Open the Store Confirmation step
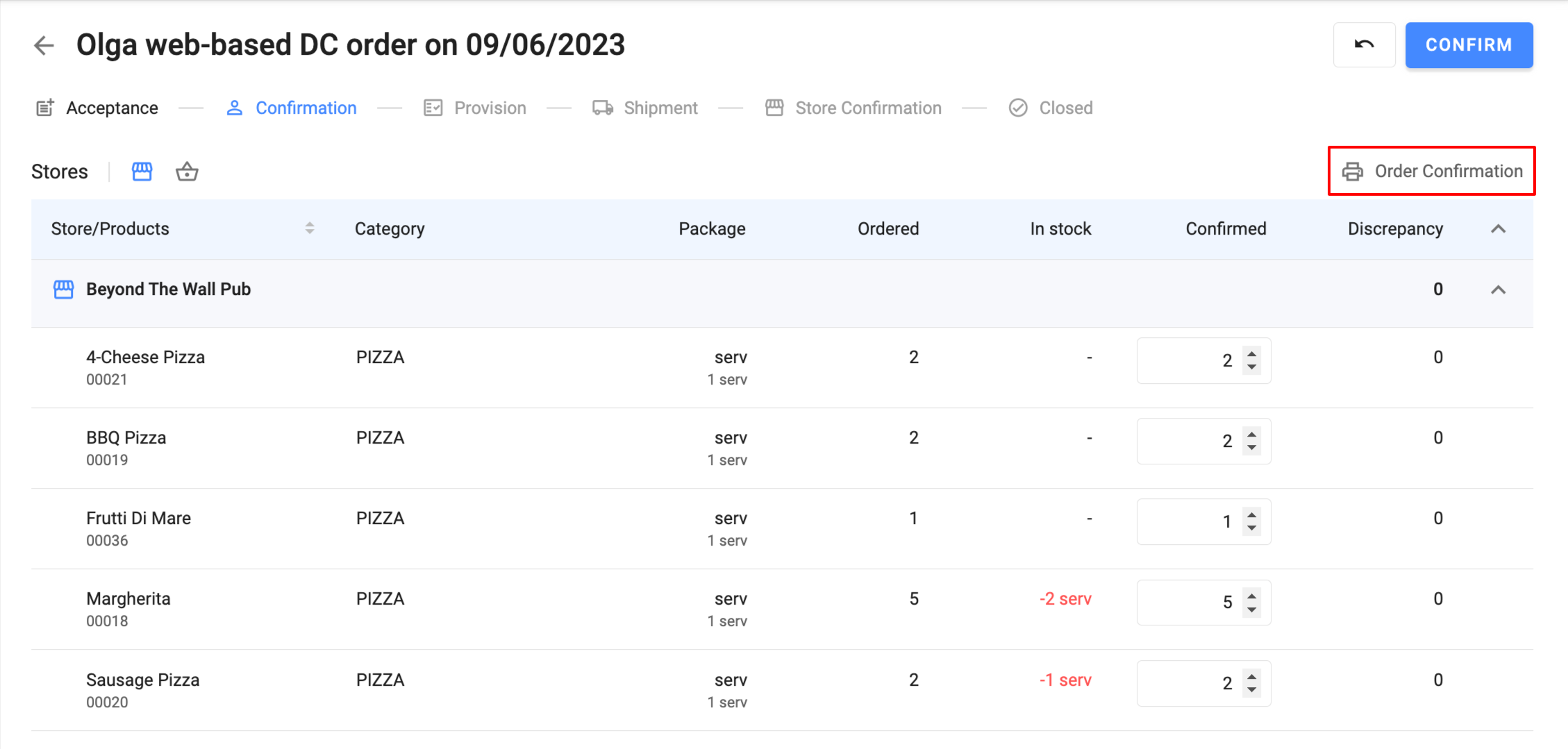The height and width of the screenshot is (749, 1568). (x=867, y=108)
